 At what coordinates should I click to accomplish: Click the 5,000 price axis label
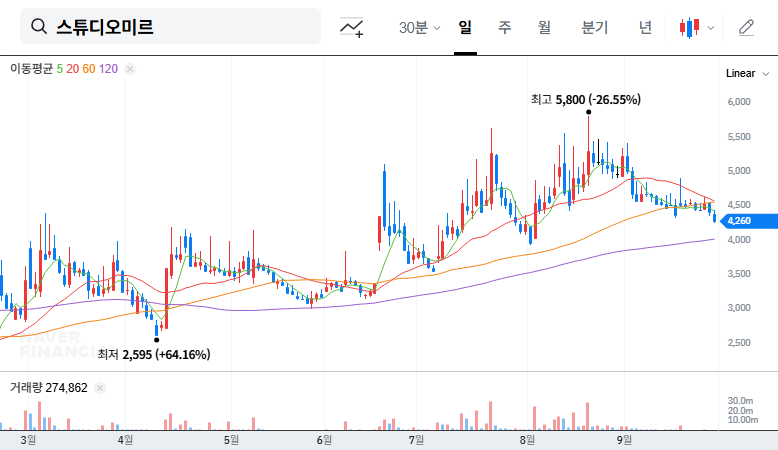point(739,171)
